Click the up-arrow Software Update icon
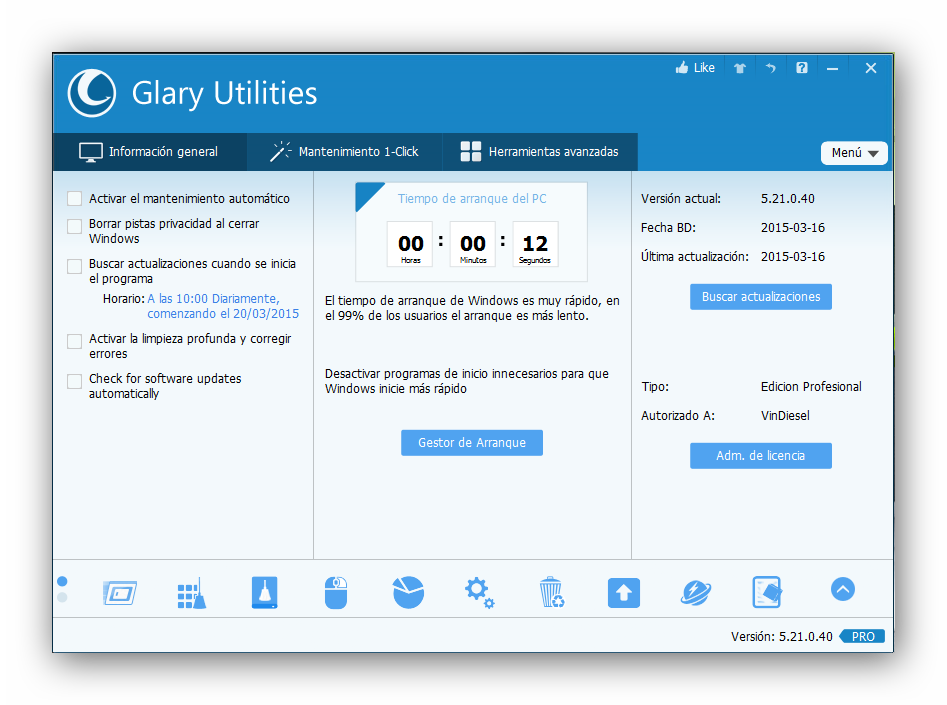This screenshot has width=947, height=705. (623, 593)
